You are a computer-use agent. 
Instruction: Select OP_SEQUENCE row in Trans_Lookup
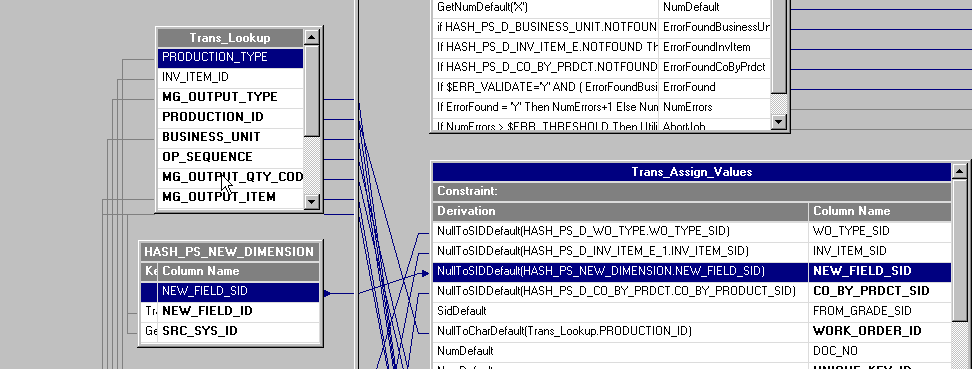pyautogui.click(x=231, y=157)
